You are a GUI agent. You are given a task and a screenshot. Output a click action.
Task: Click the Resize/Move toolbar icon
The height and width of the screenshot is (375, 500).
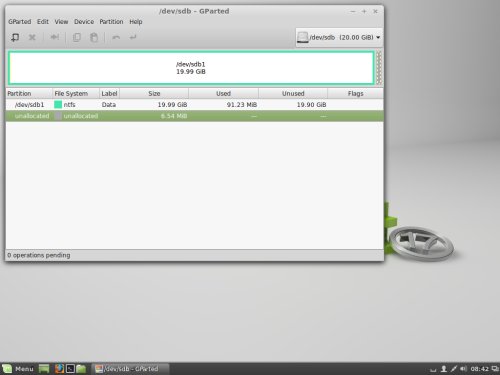[x=55, y=37]
